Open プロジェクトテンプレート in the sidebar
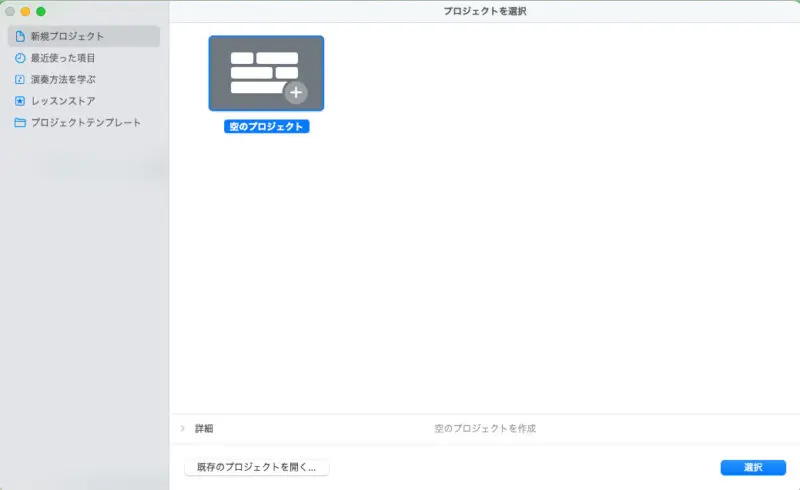The height and width of the screenshot is (490, 800). click(x=84, y=122)
